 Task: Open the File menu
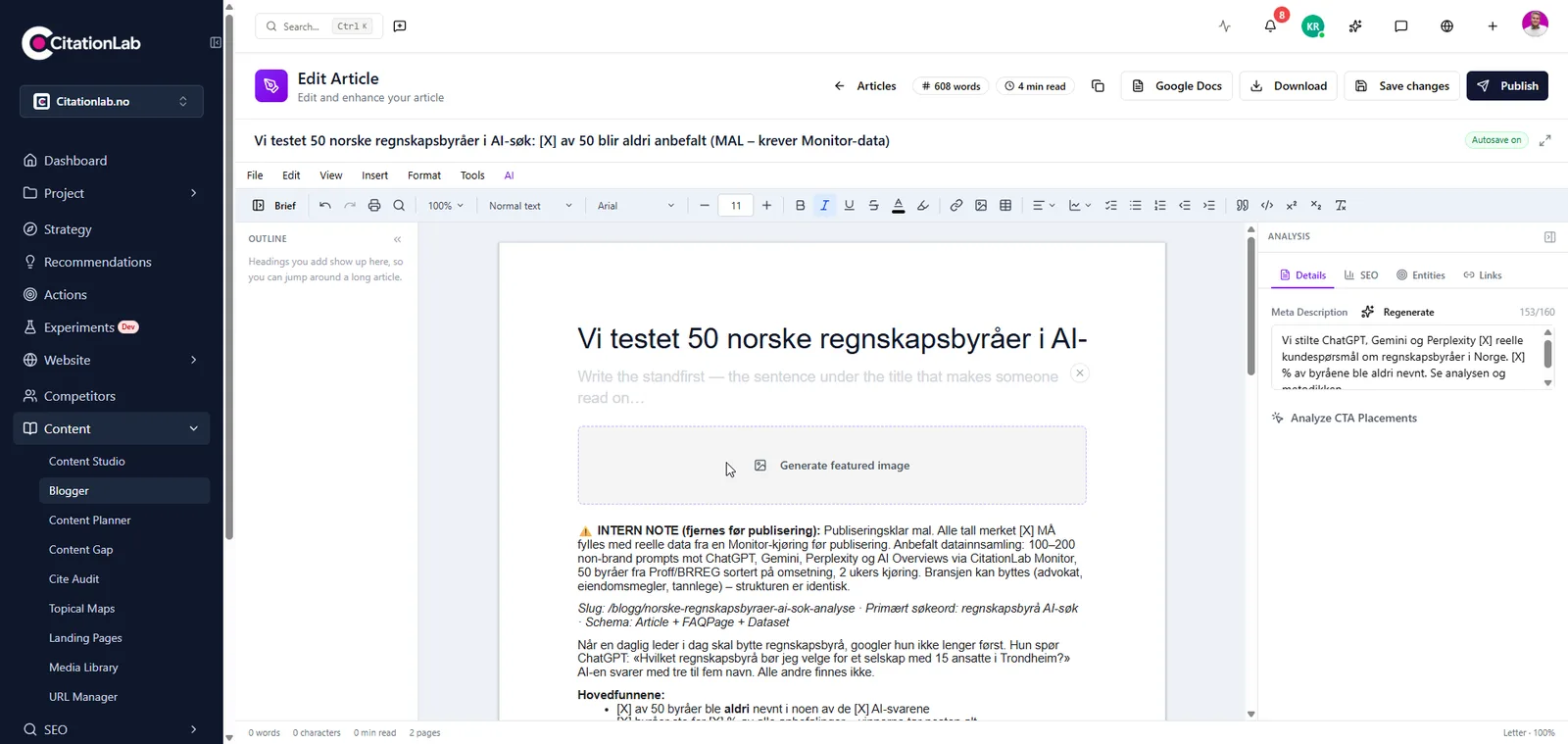255,175
